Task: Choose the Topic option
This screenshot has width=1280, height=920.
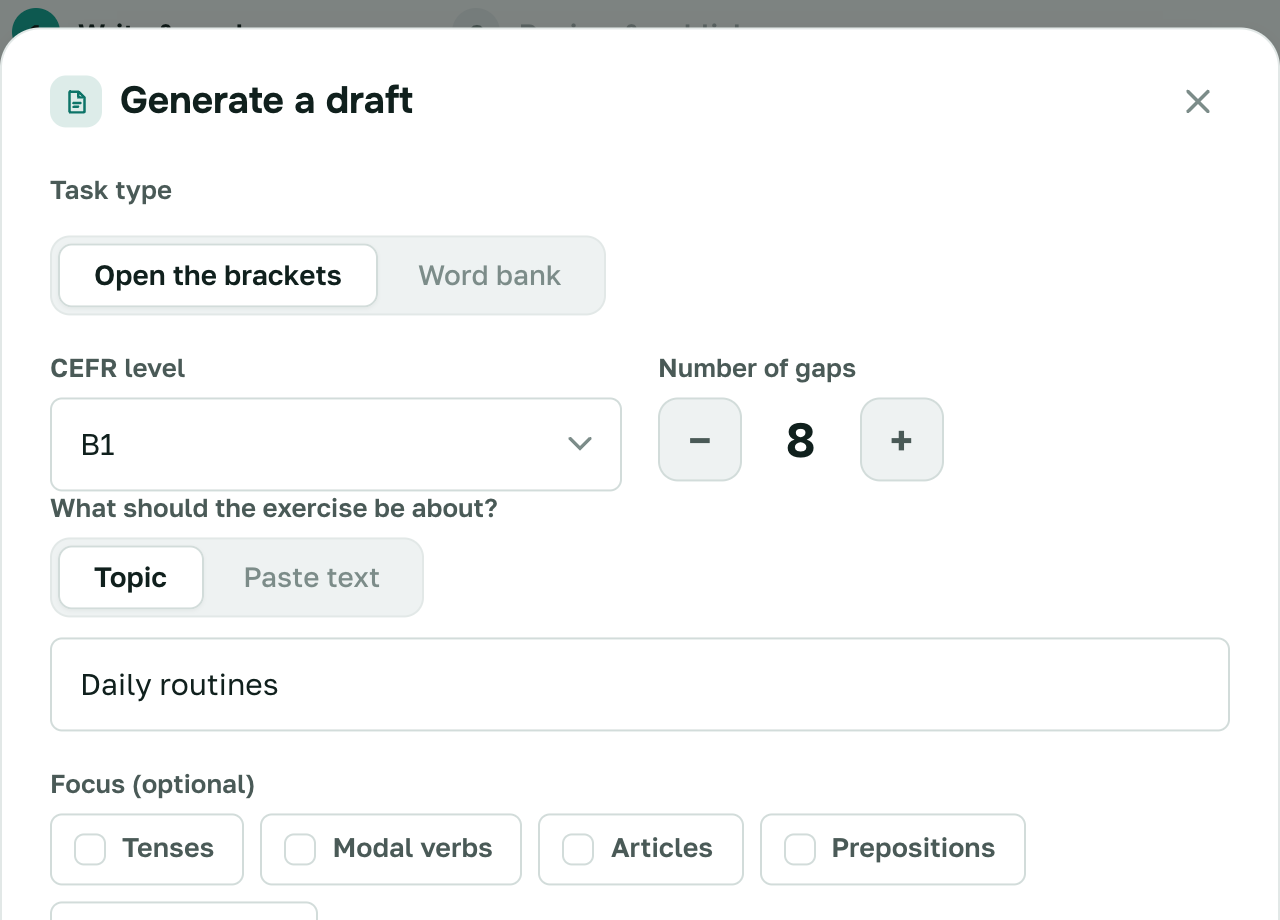Action: (x=131, y=578)
